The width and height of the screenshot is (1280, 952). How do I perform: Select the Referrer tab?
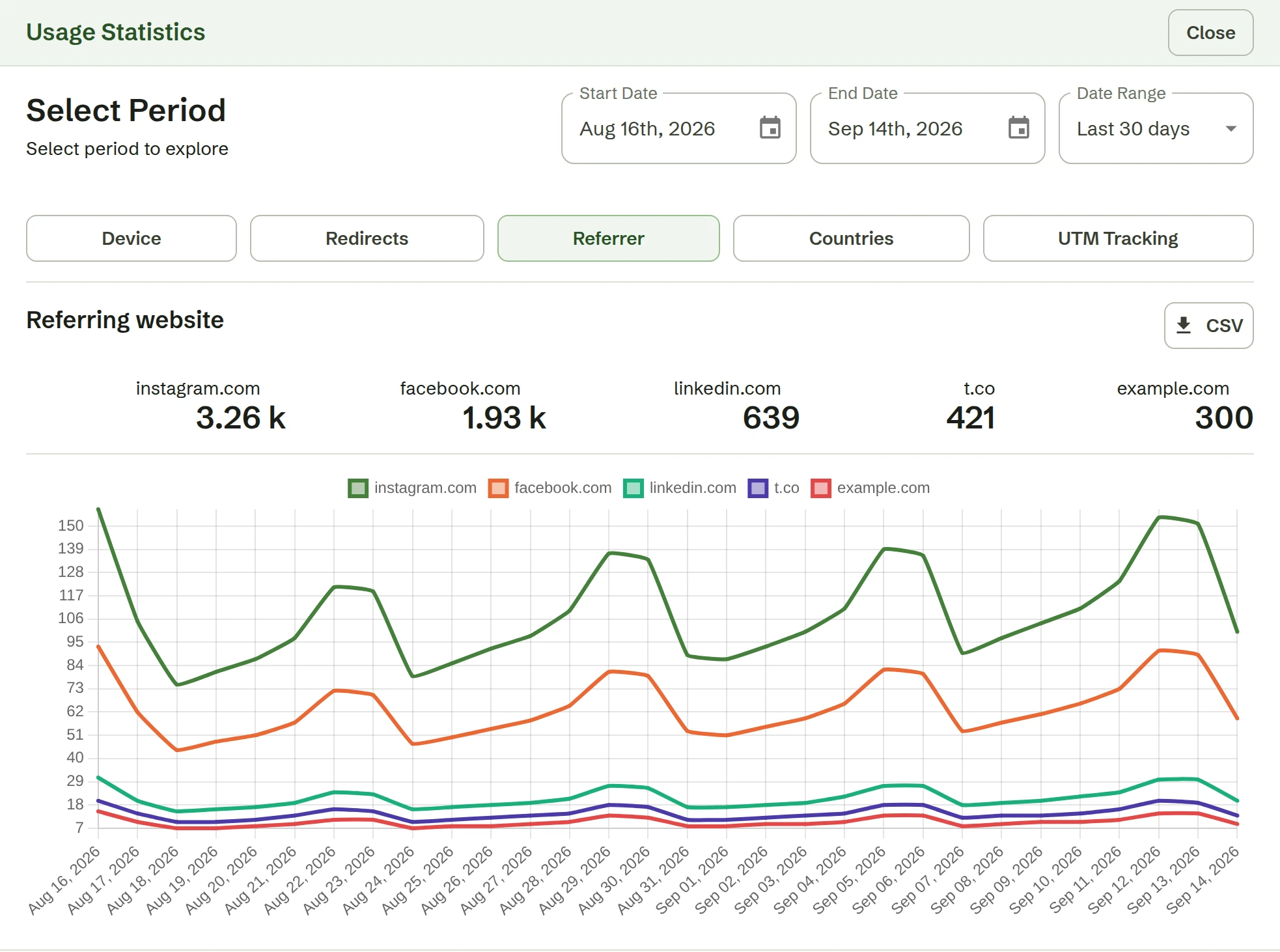pos(609,238)
